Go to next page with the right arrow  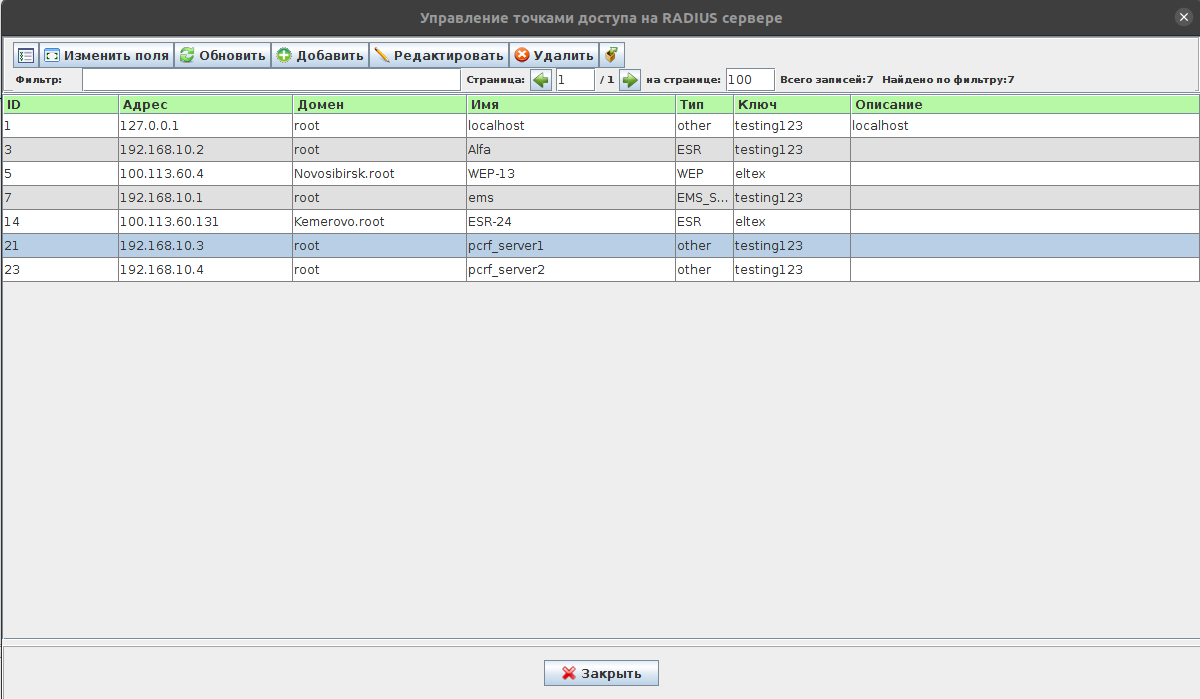point(630,80)
